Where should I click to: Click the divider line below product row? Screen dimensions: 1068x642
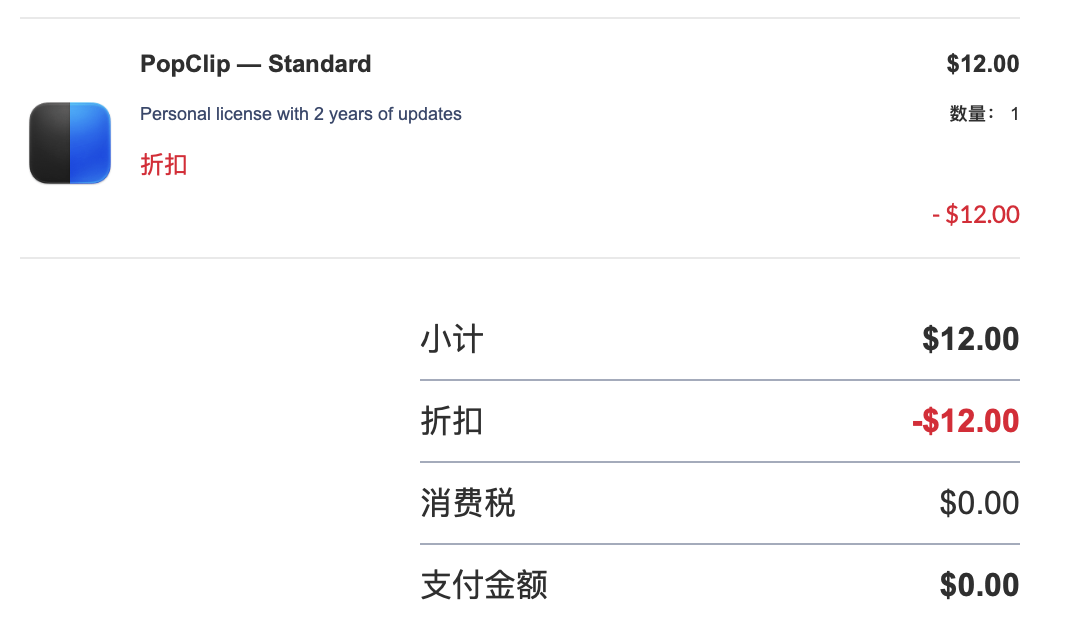click(520, 258)
